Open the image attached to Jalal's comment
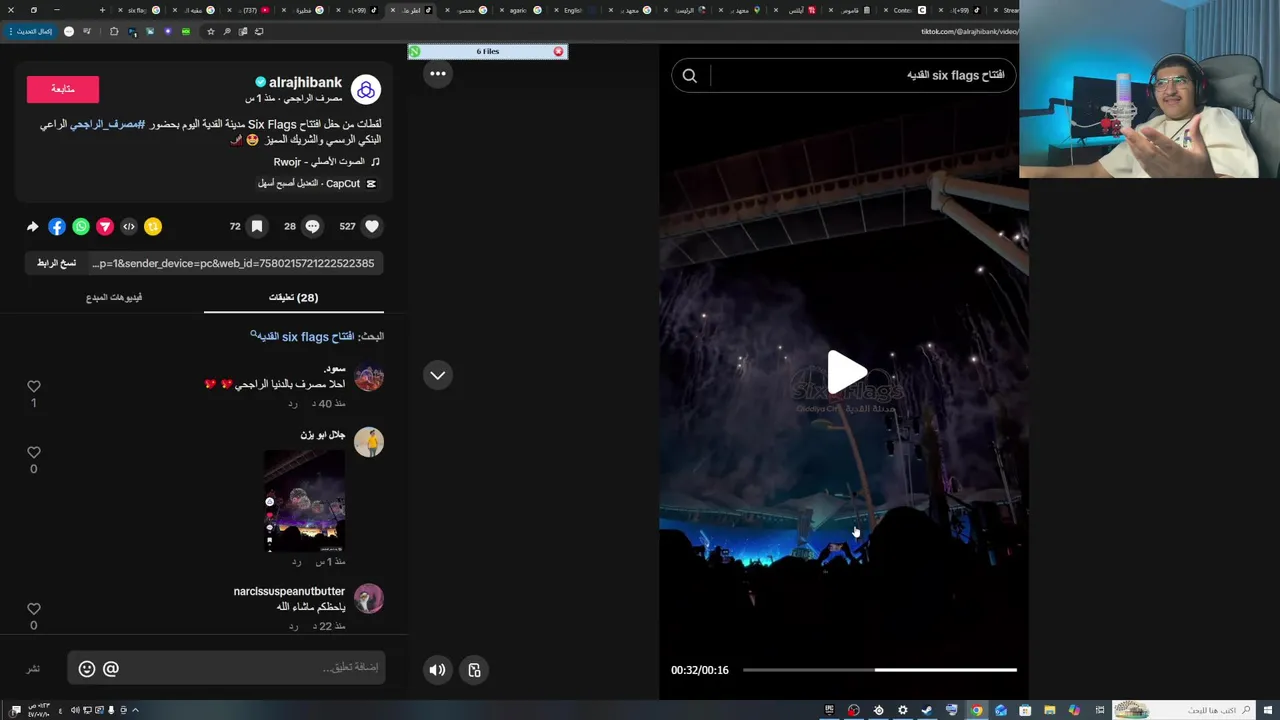The height and width of the screenshot is (720, 1280). [304, 501]
